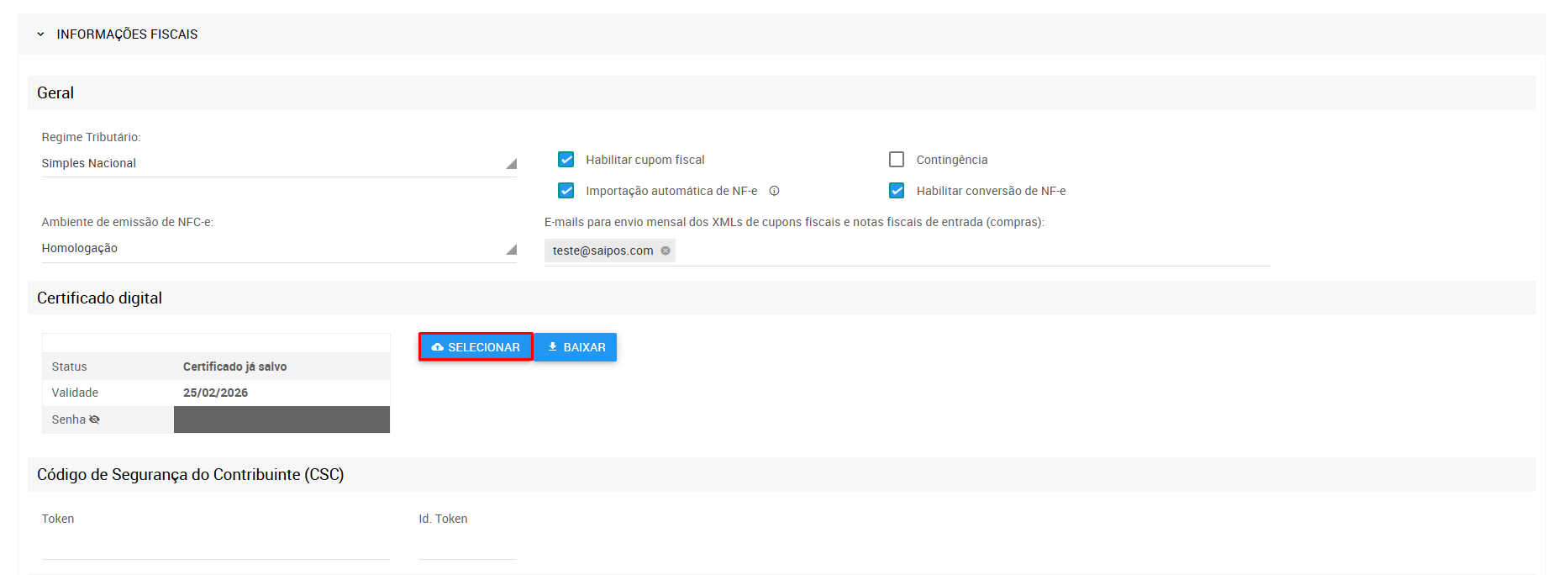Enable the Contingência checkbox

coord(897,160)
